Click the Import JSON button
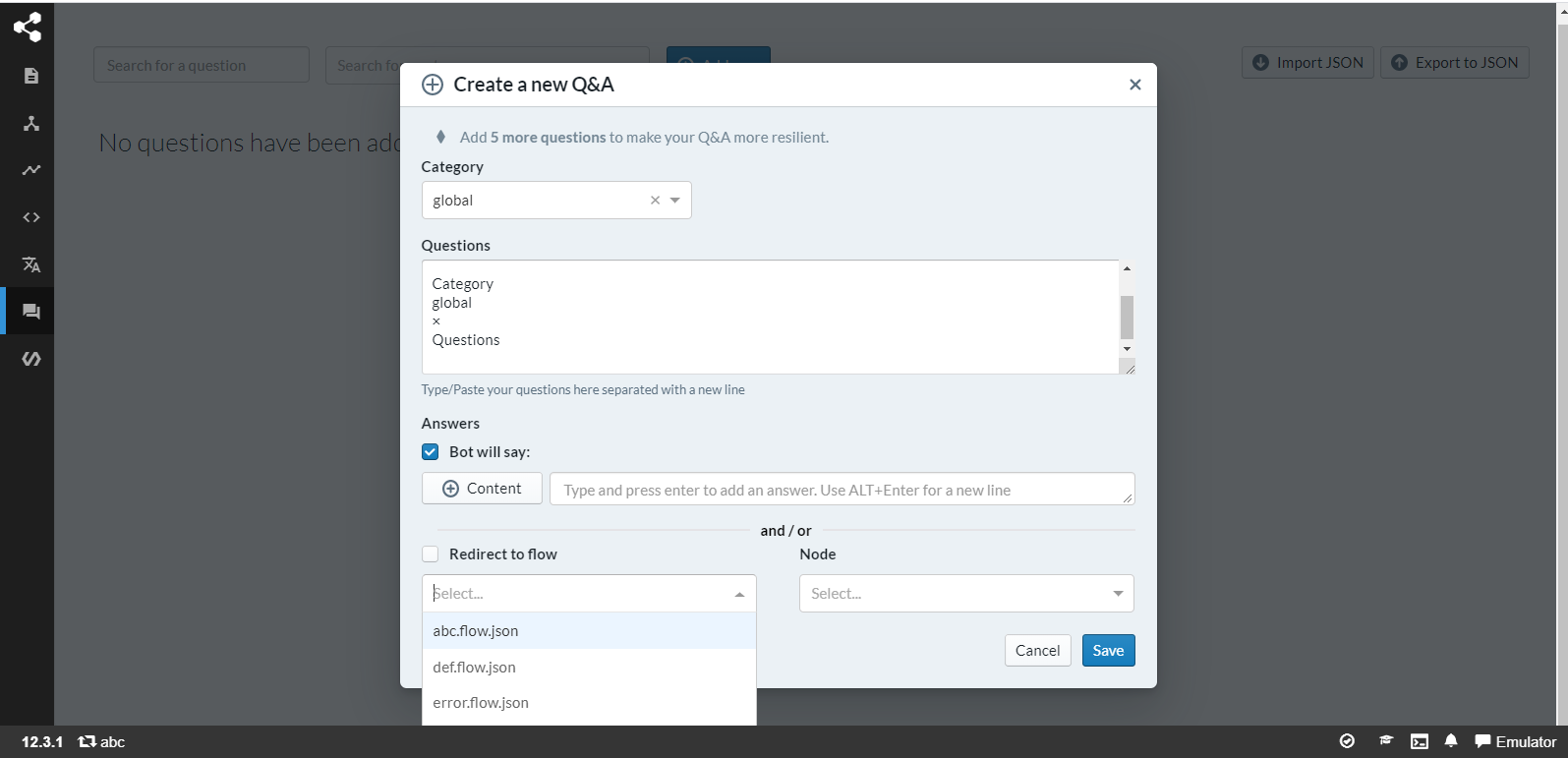The image size is (1568, 758). coord(1307,62)
